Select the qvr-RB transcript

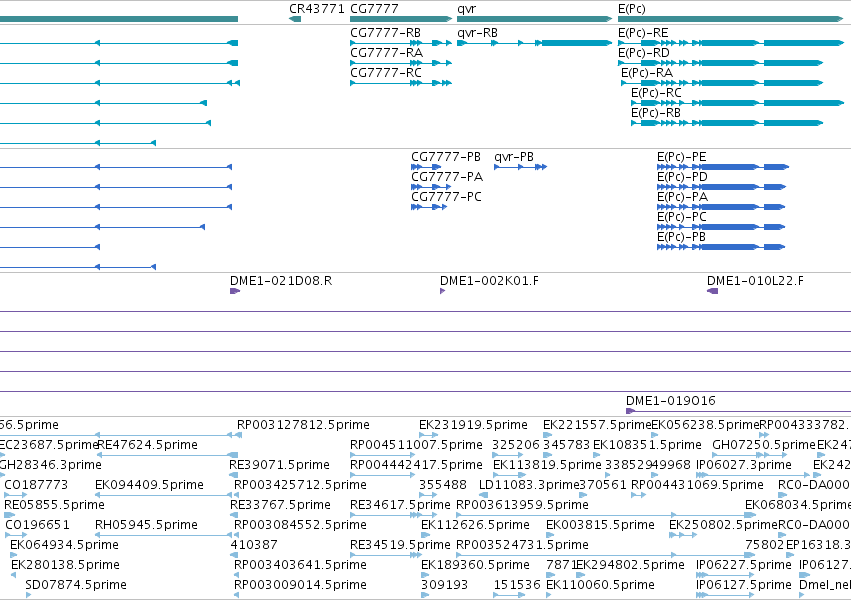point(535,43)
